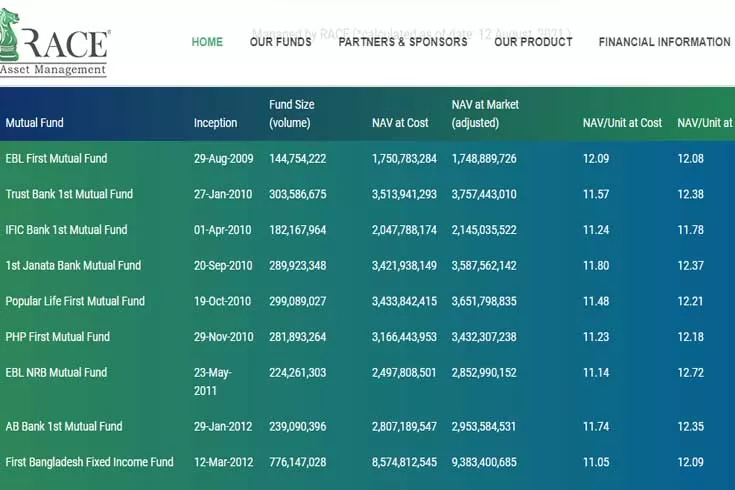This screenshot has height=490, width=735.
Task: Select 1st Janata Bank Mutual Fund name
Action: point(73,265)
